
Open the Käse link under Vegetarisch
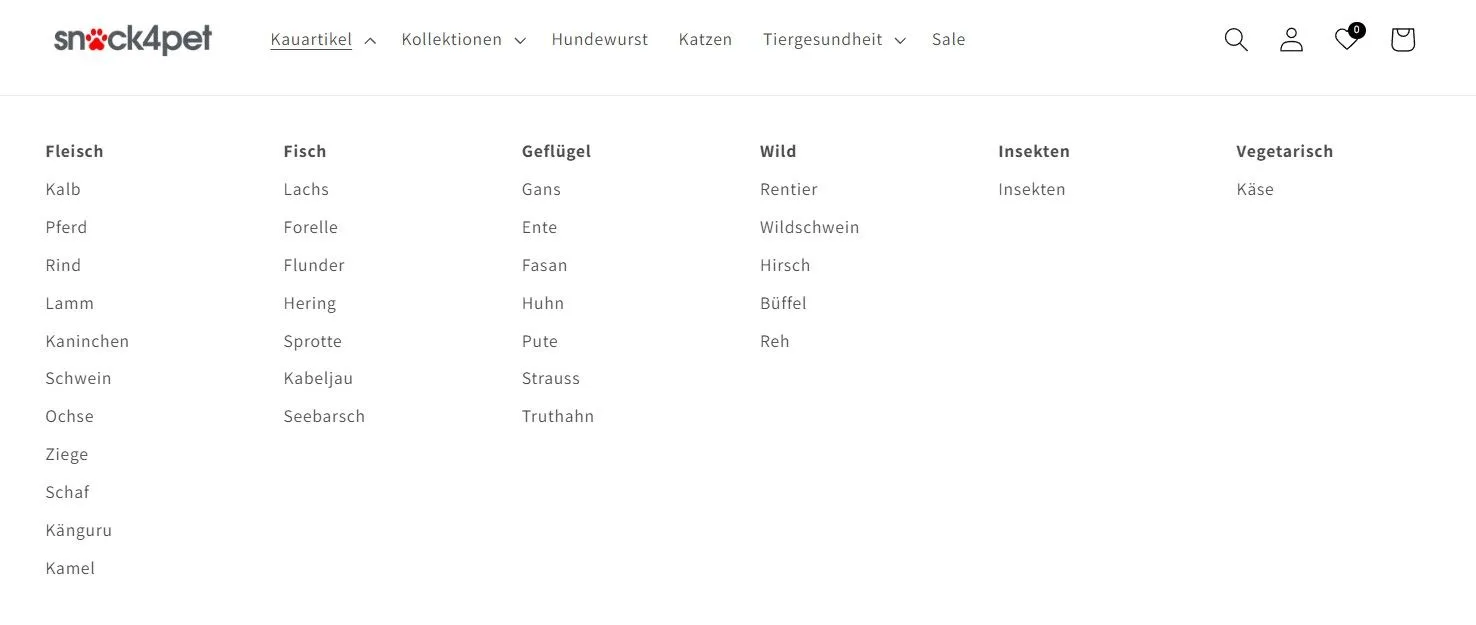point(1255,189)
